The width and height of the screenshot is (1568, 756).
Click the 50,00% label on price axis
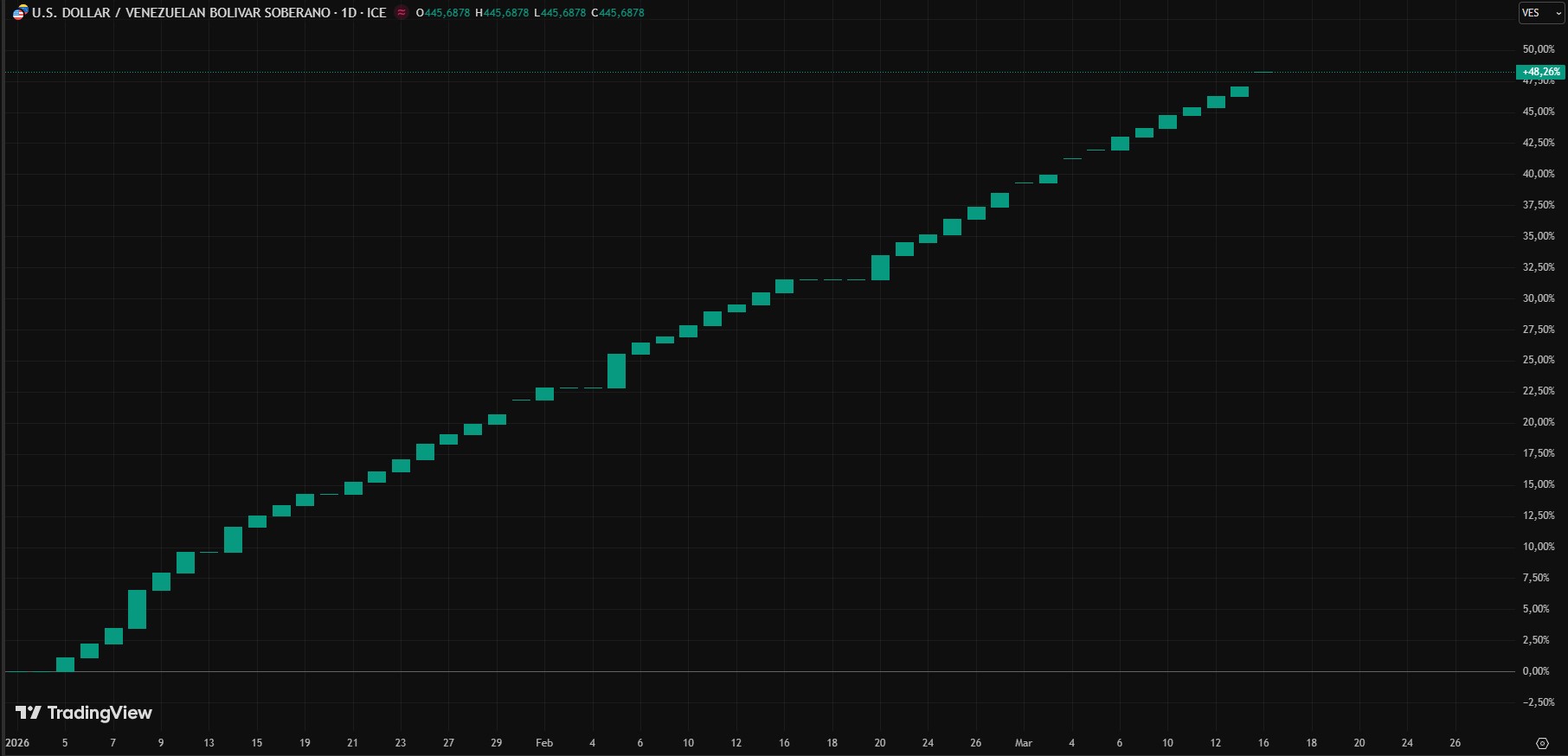pos(1539,49)
